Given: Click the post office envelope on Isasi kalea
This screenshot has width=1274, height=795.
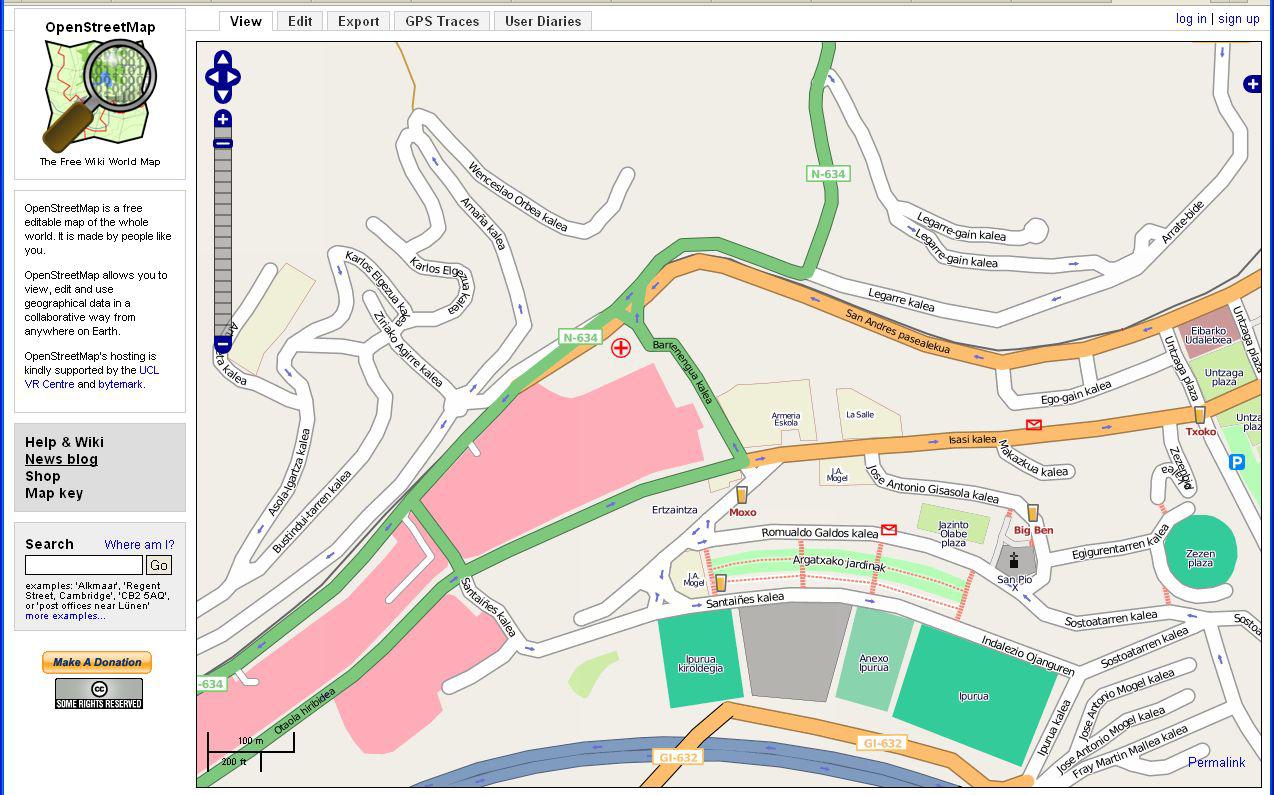Looking at the screenshot, I should coord(1034,425).
